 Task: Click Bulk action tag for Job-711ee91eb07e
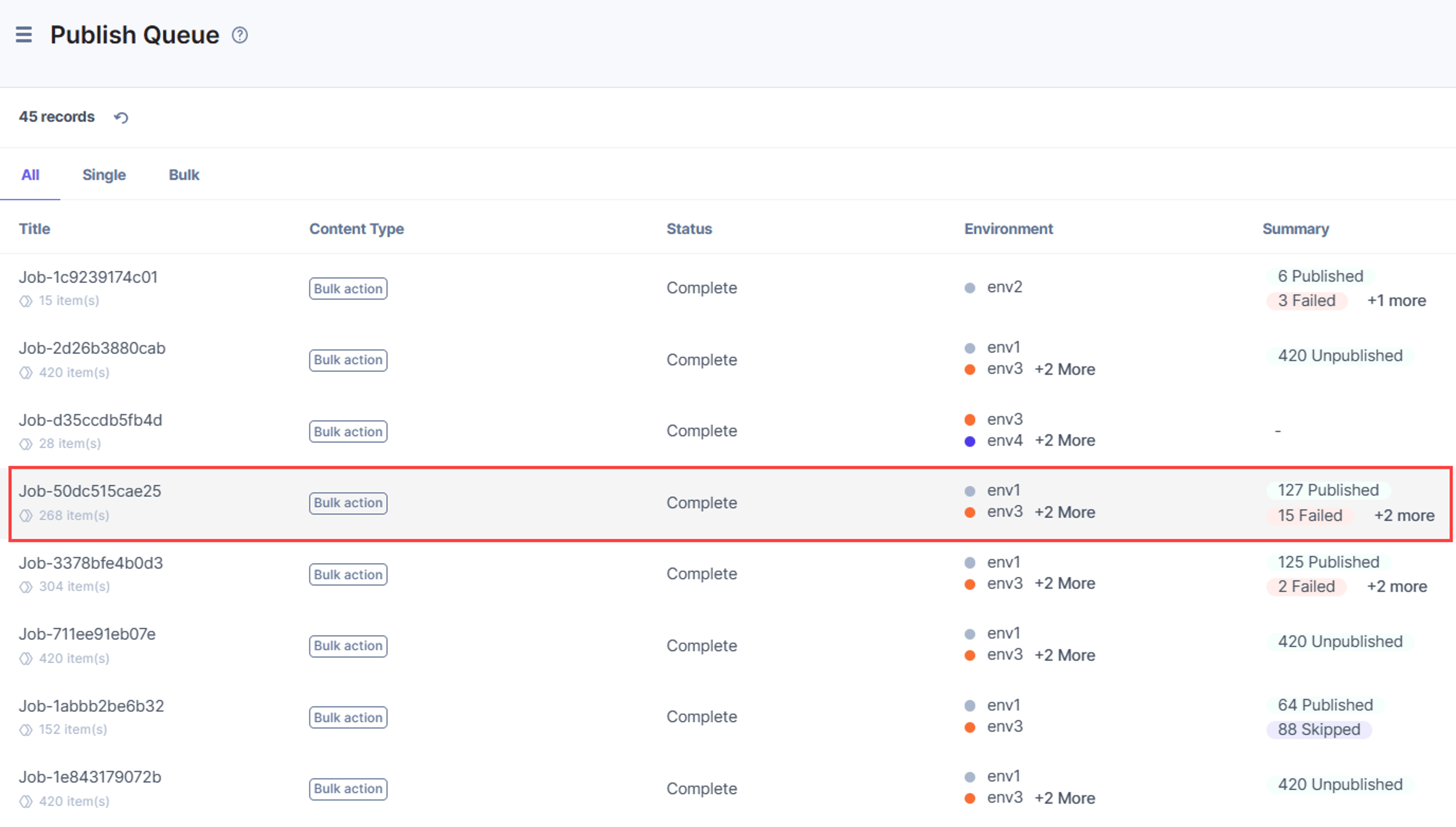click(x=348, y=647)
